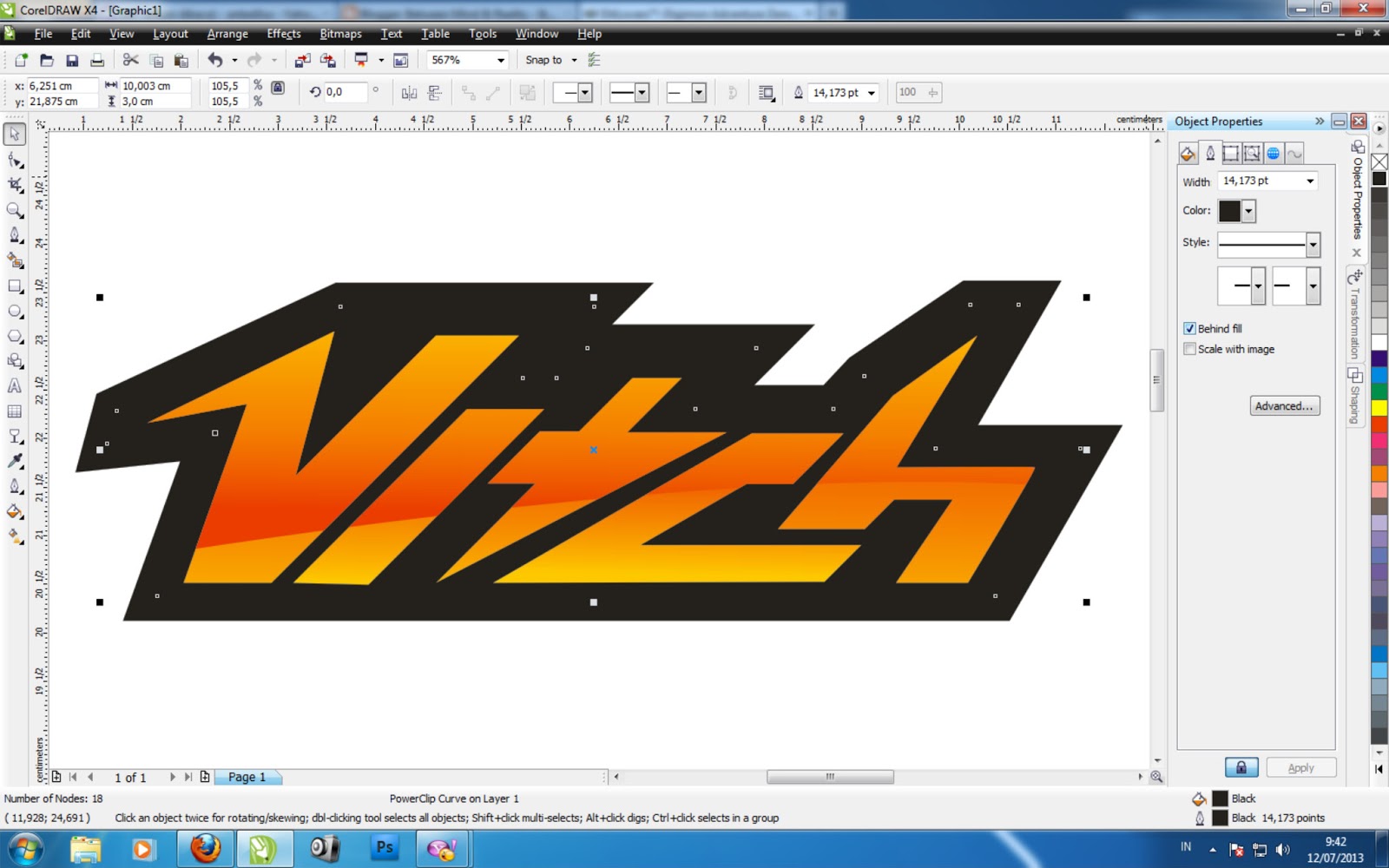1389x868 pixels.
Task: Click the Apply button
Action: tap(1300, 767)
